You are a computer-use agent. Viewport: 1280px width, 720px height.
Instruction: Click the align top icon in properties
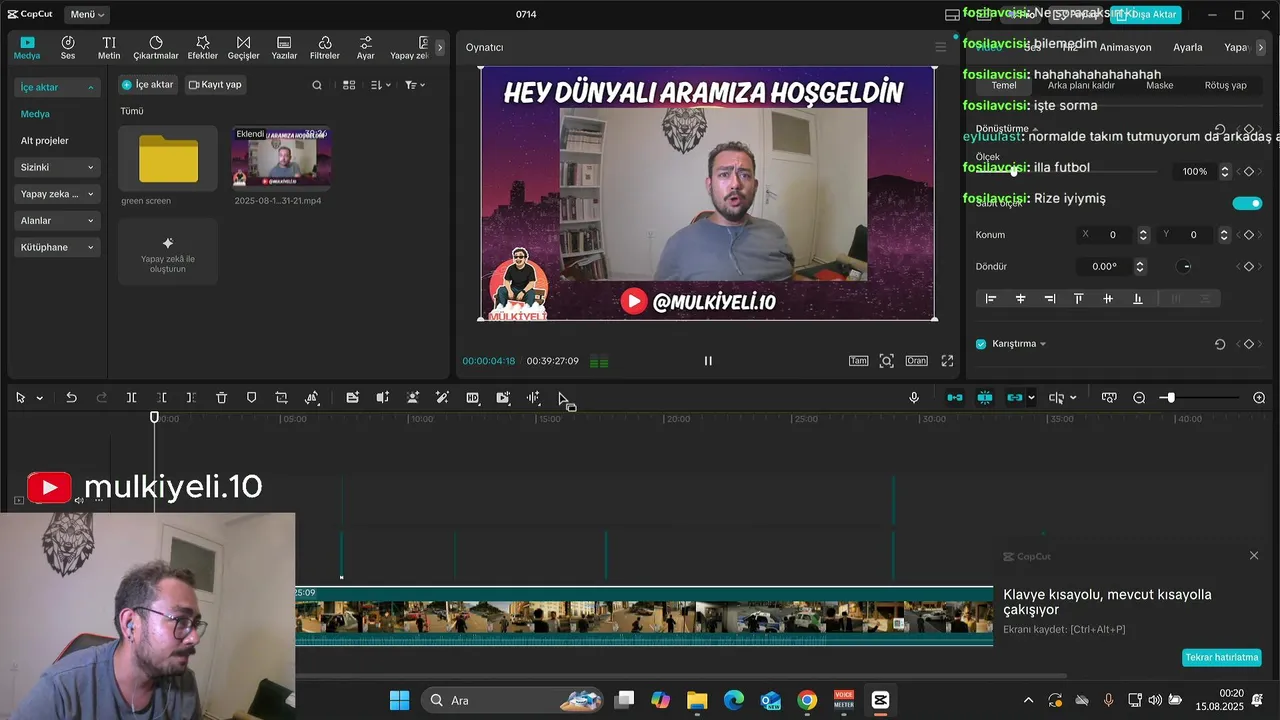coord(1078,299)
